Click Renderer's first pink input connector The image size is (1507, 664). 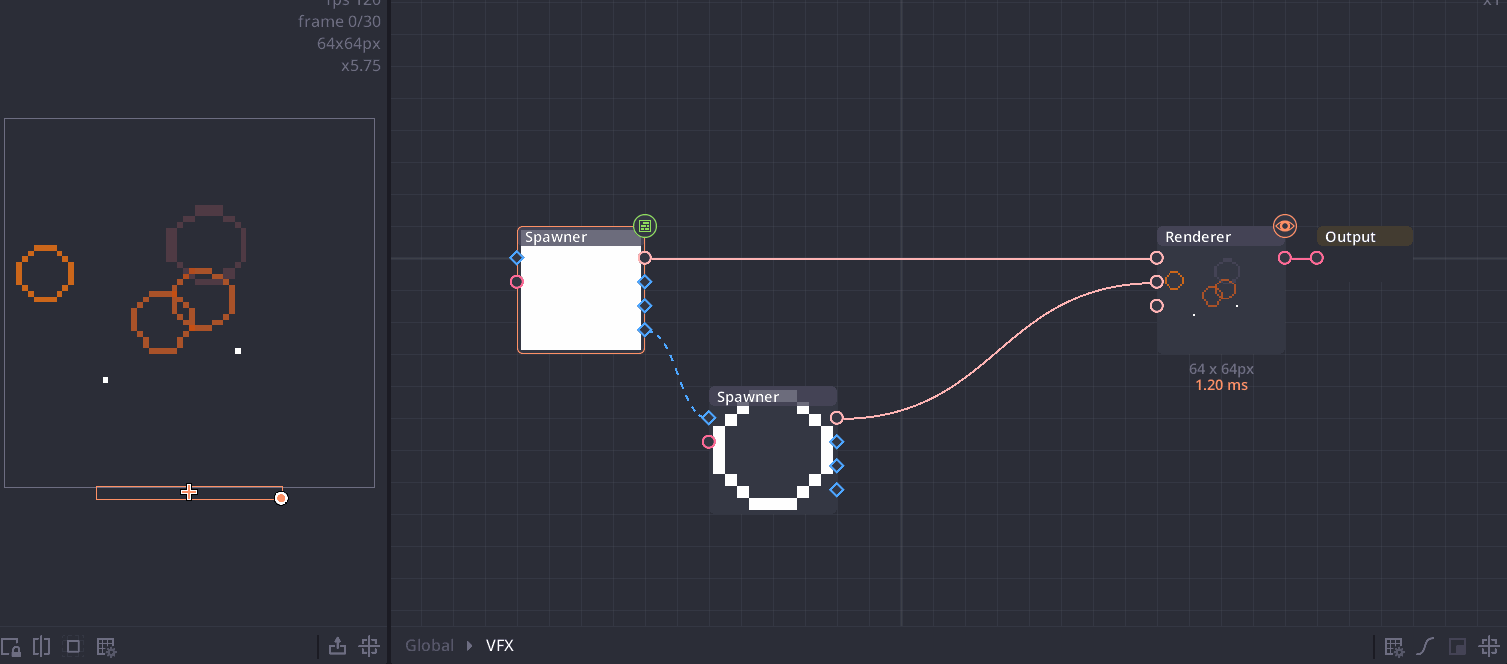click(1157, 258)
